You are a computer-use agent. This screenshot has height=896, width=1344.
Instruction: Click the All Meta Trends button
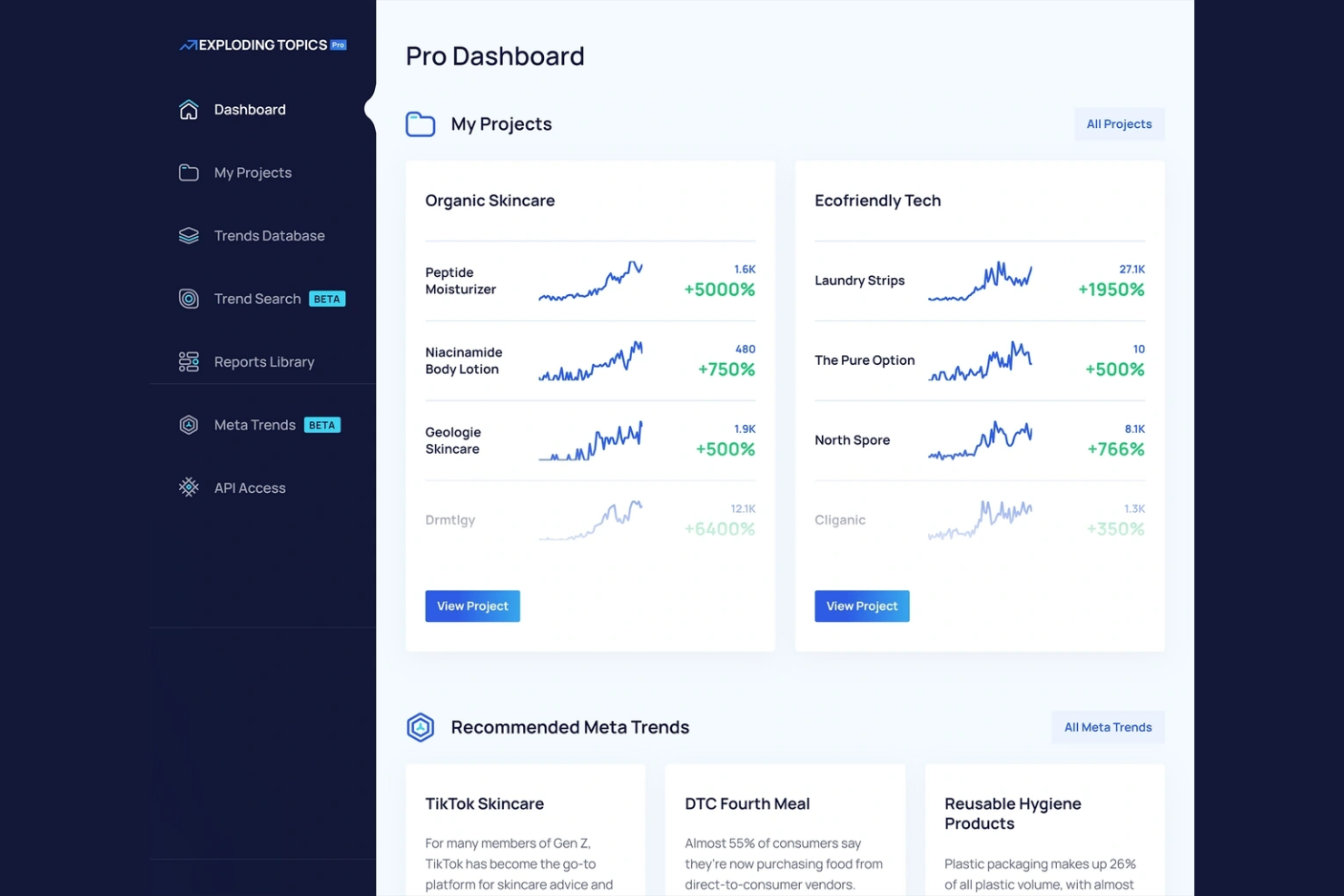pos(1108,727)
